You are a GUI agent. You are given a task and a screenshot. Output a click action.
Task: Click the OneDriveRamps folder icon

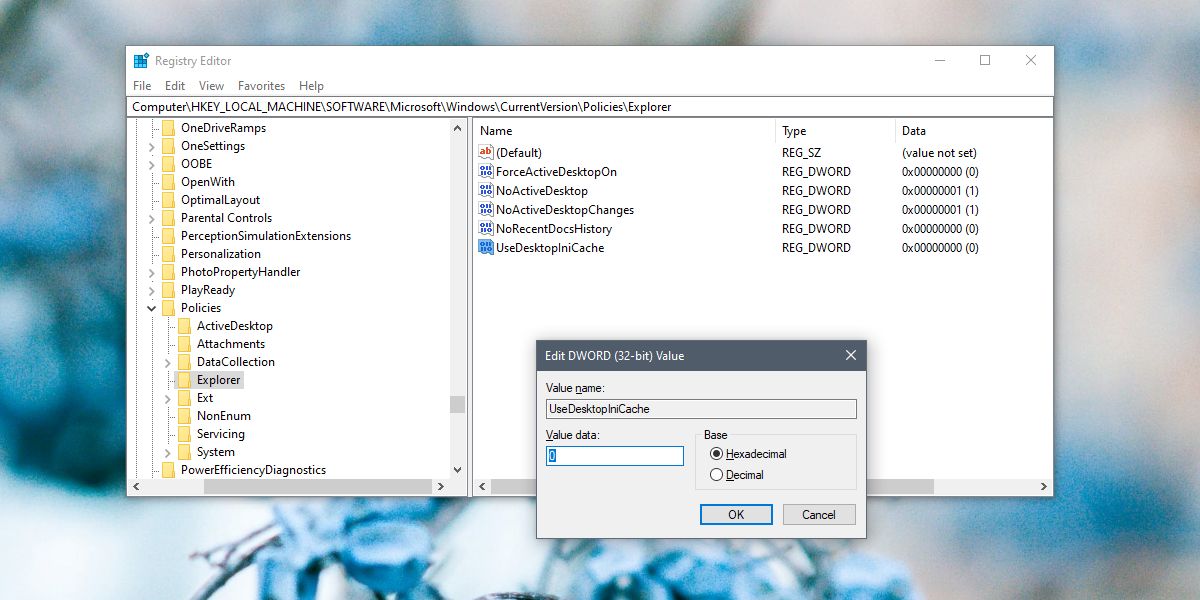pos(168,128)
